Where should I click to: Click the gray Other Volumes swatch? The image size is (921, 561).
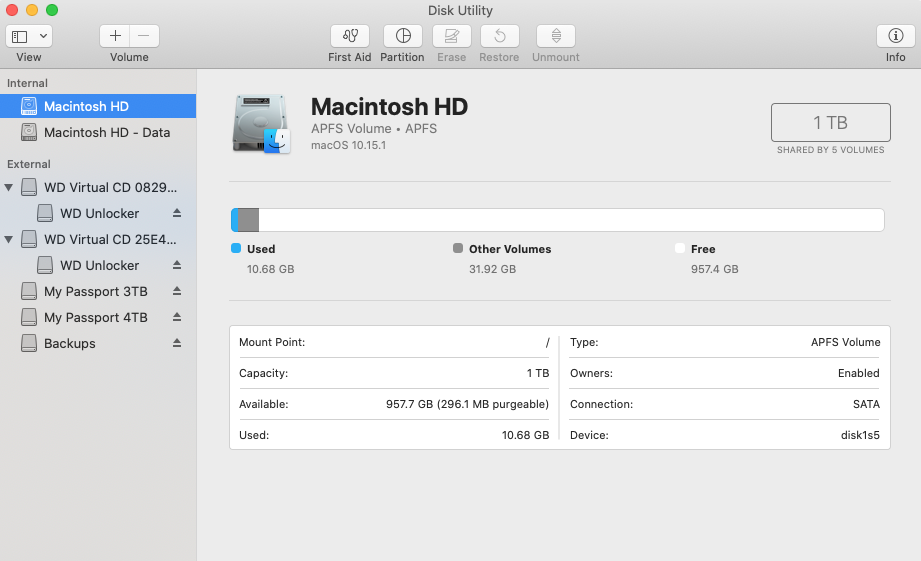tap(458, 248)
